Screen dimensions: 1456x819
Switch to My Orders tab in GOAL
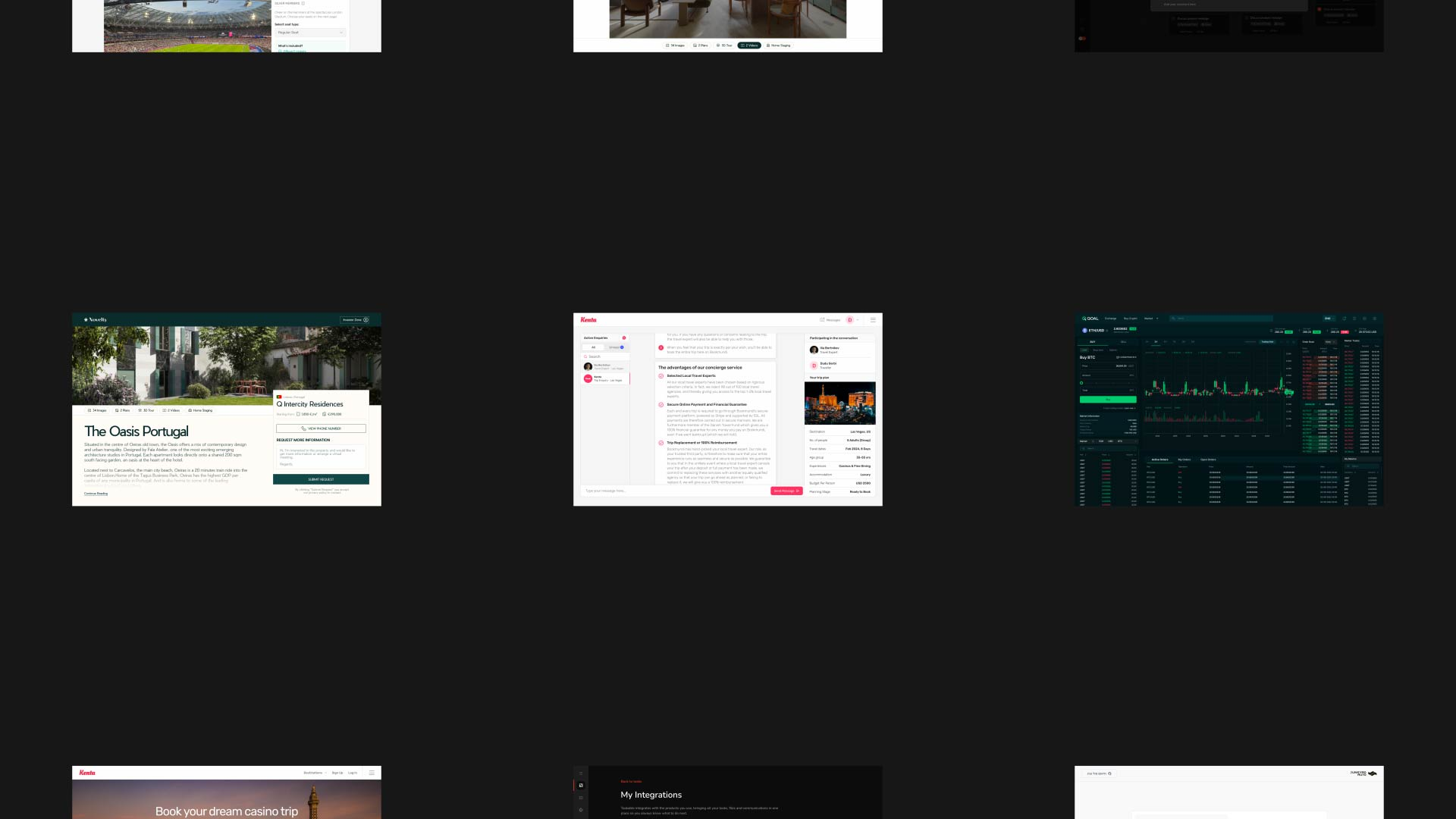[1184, 460]
